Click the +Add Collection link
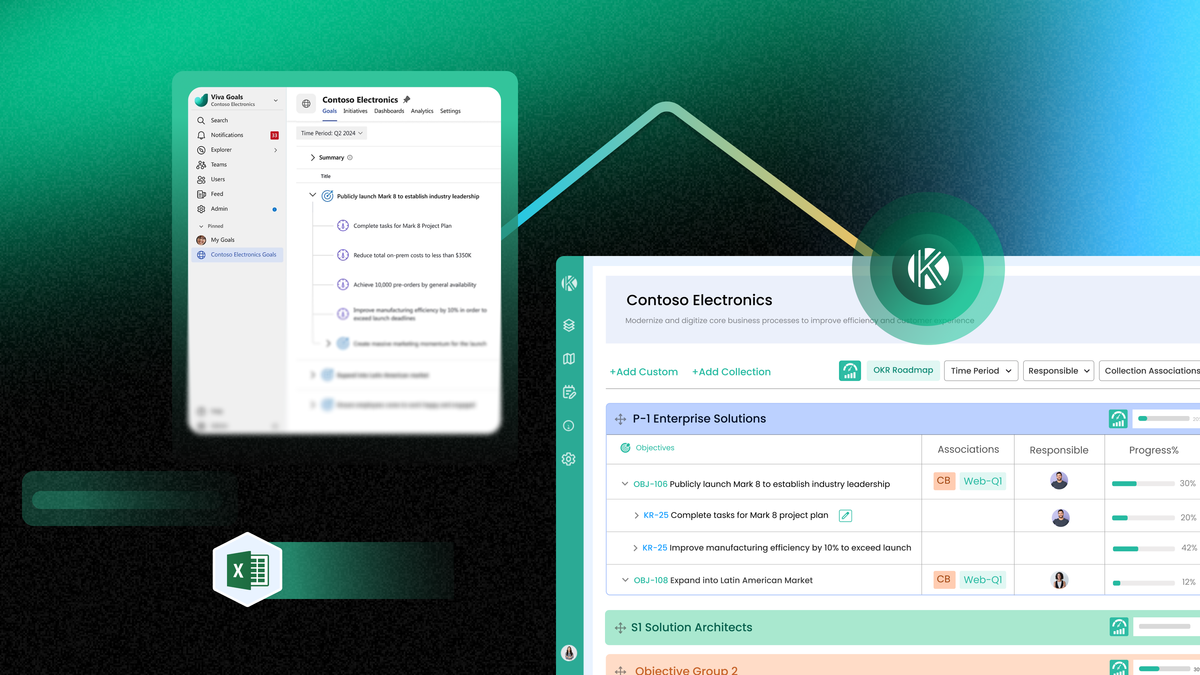 731,372
